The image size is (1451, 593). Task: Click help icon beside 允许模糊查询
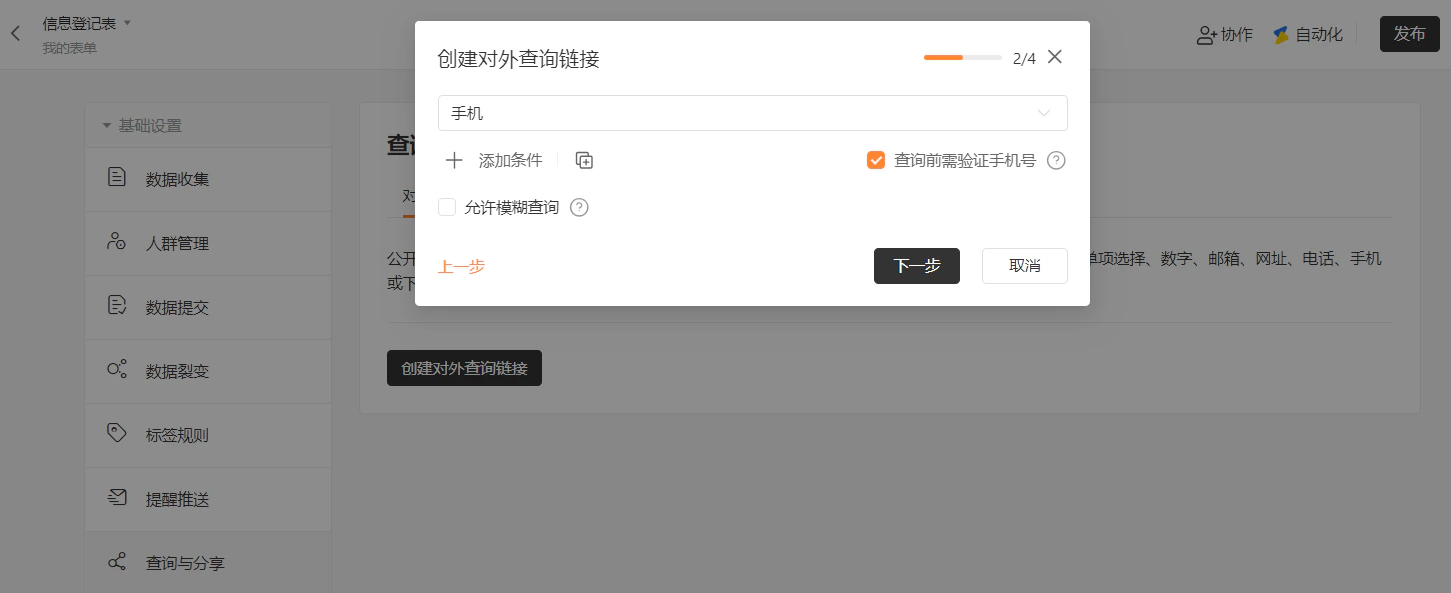[579, 208]
